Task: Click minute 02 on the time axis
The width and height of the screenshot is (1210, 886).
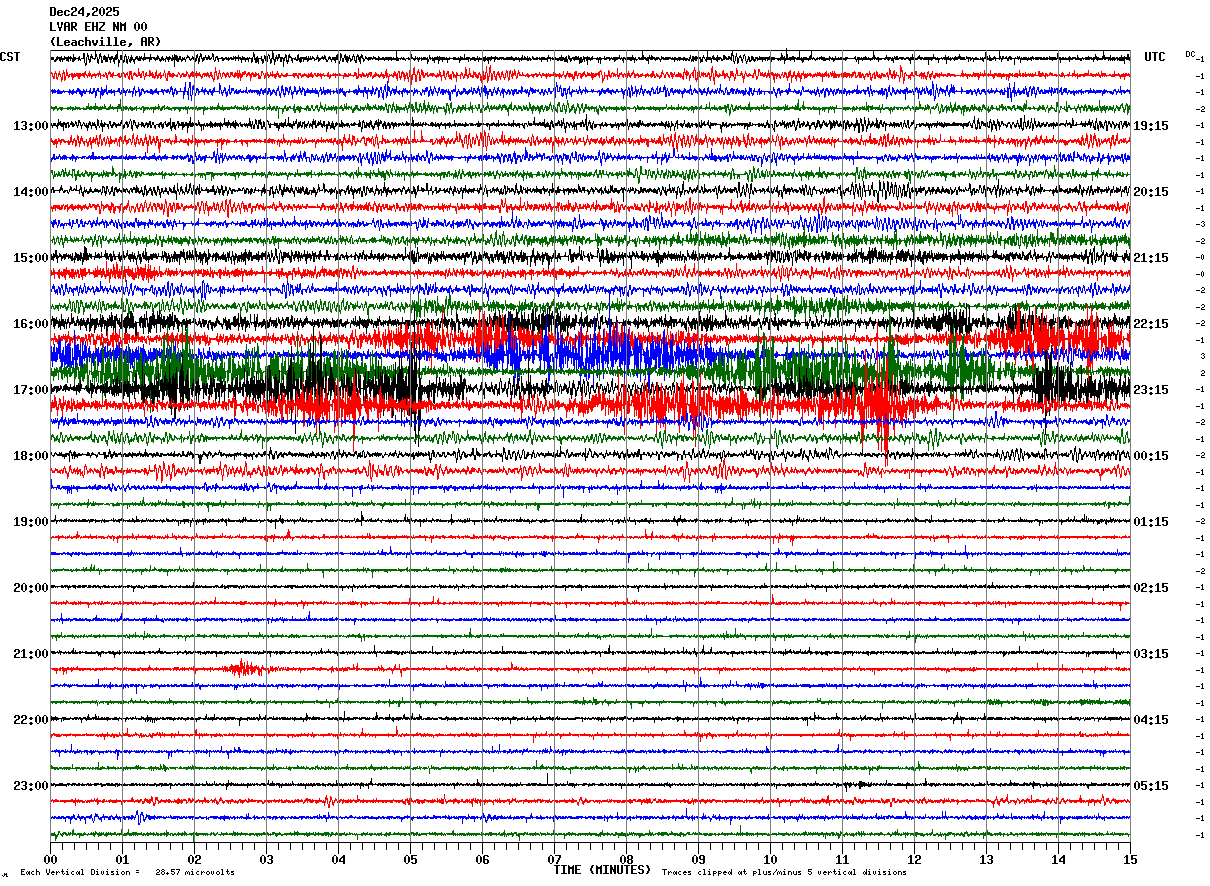Action: 194,859
